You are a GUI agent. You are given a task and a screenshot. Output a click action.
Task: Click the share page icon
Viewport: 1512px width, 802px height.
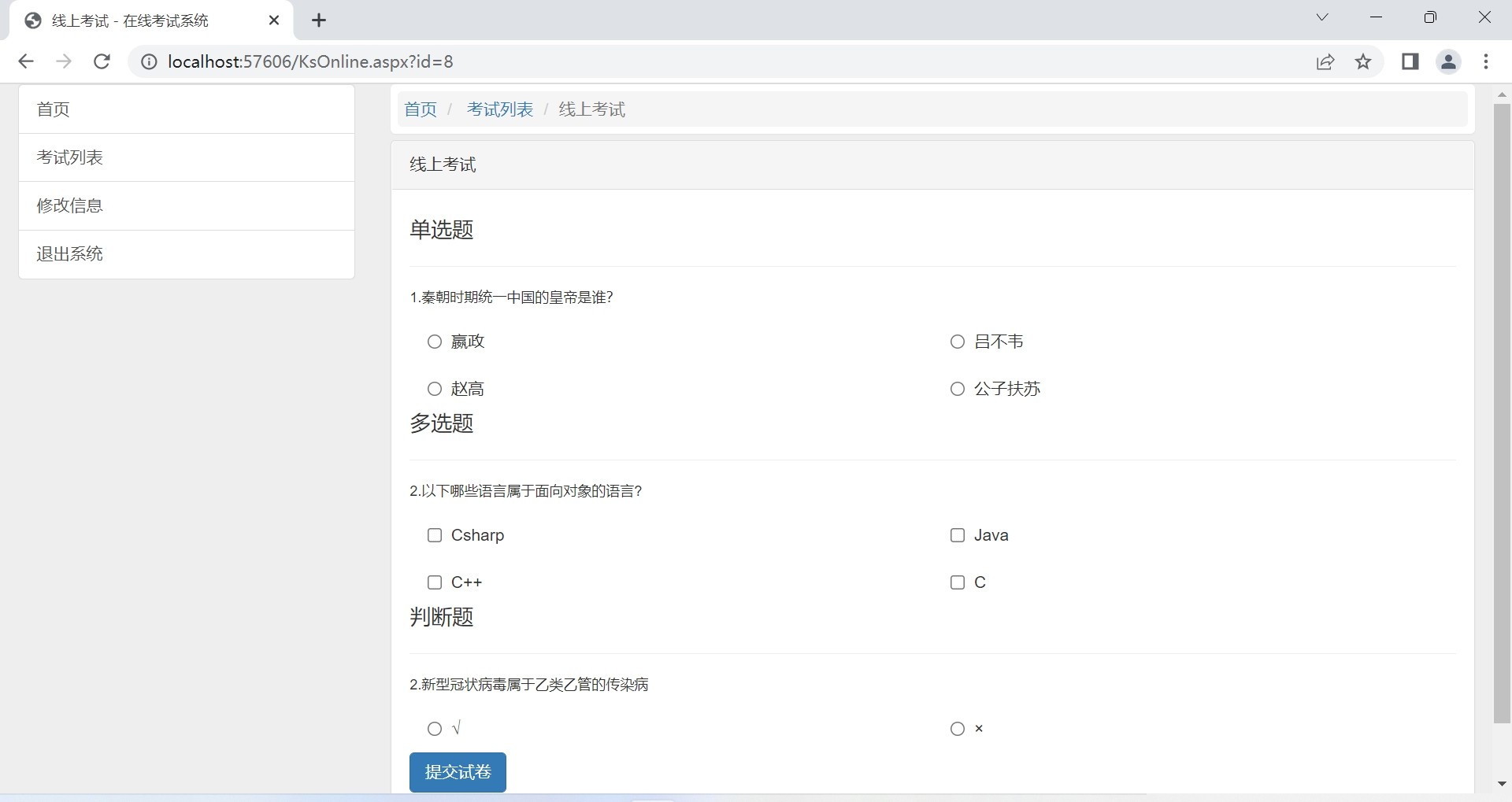[x=1325, y=61]
